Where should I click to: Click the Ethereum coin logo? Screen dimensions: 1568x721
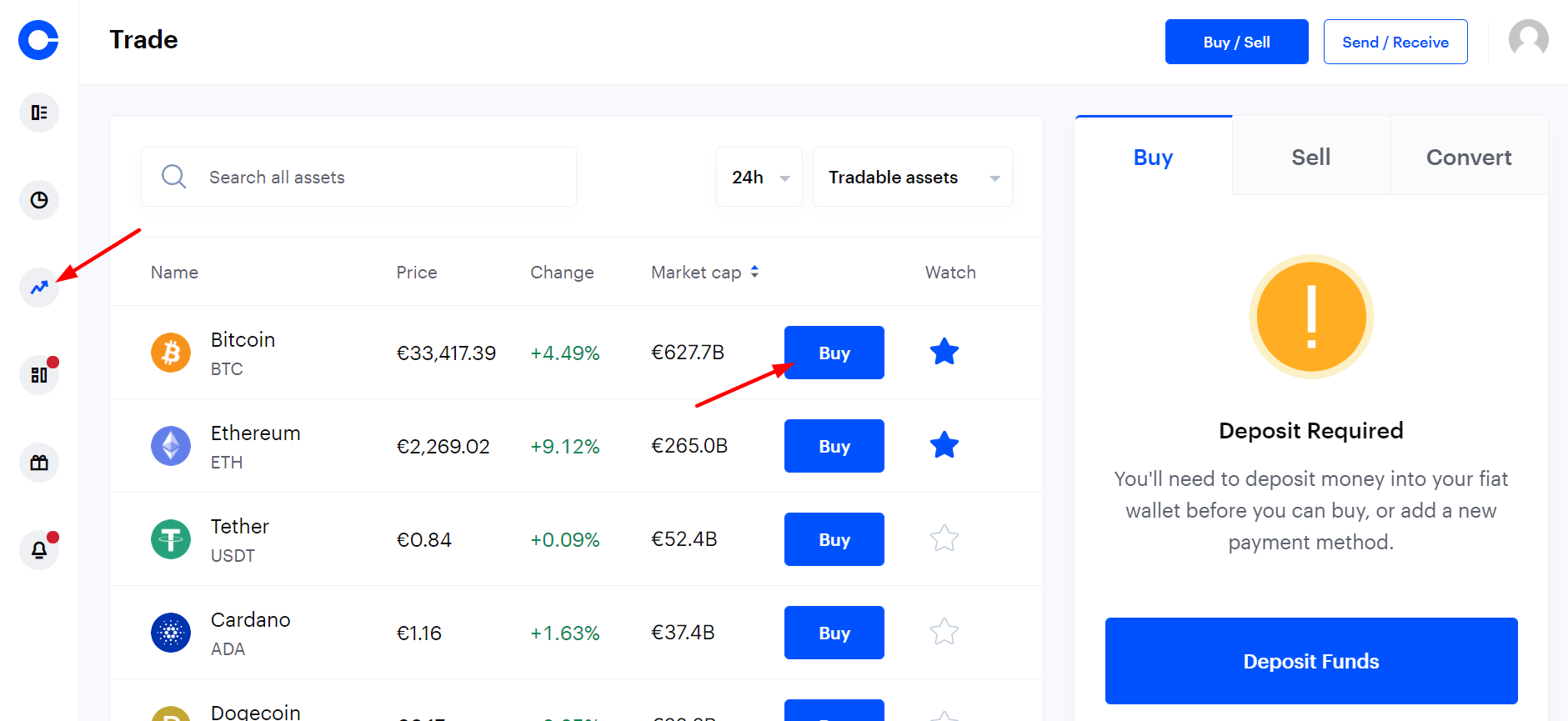point(171,446)
